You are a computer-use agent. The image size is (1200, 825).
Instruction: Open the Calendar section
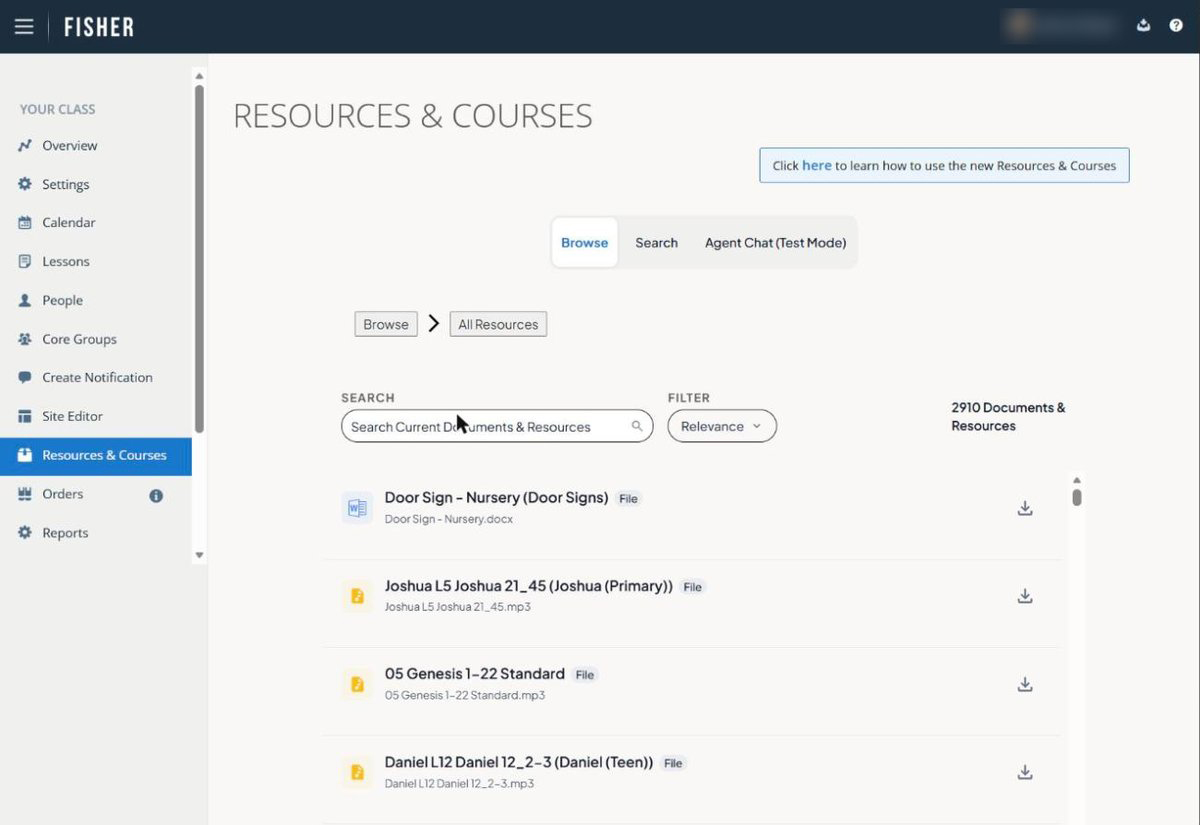[69, 223]
